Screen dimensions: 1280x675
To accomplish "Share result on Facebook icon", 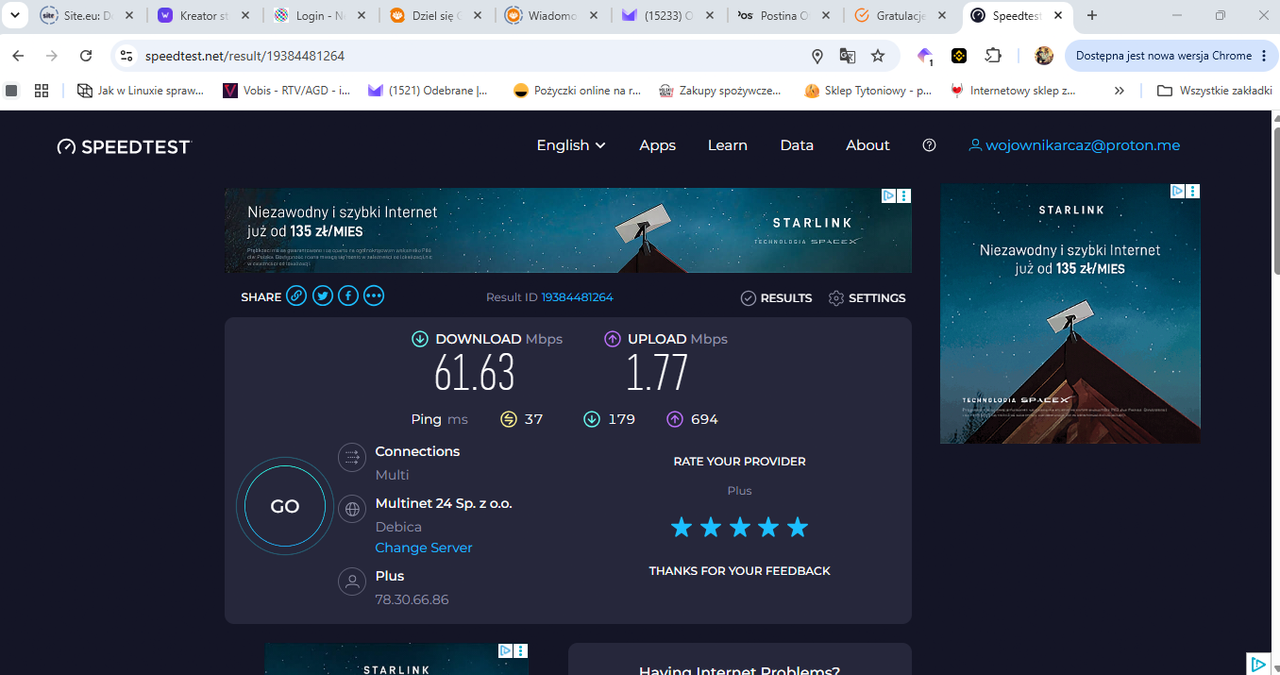I will pos(348,296).
